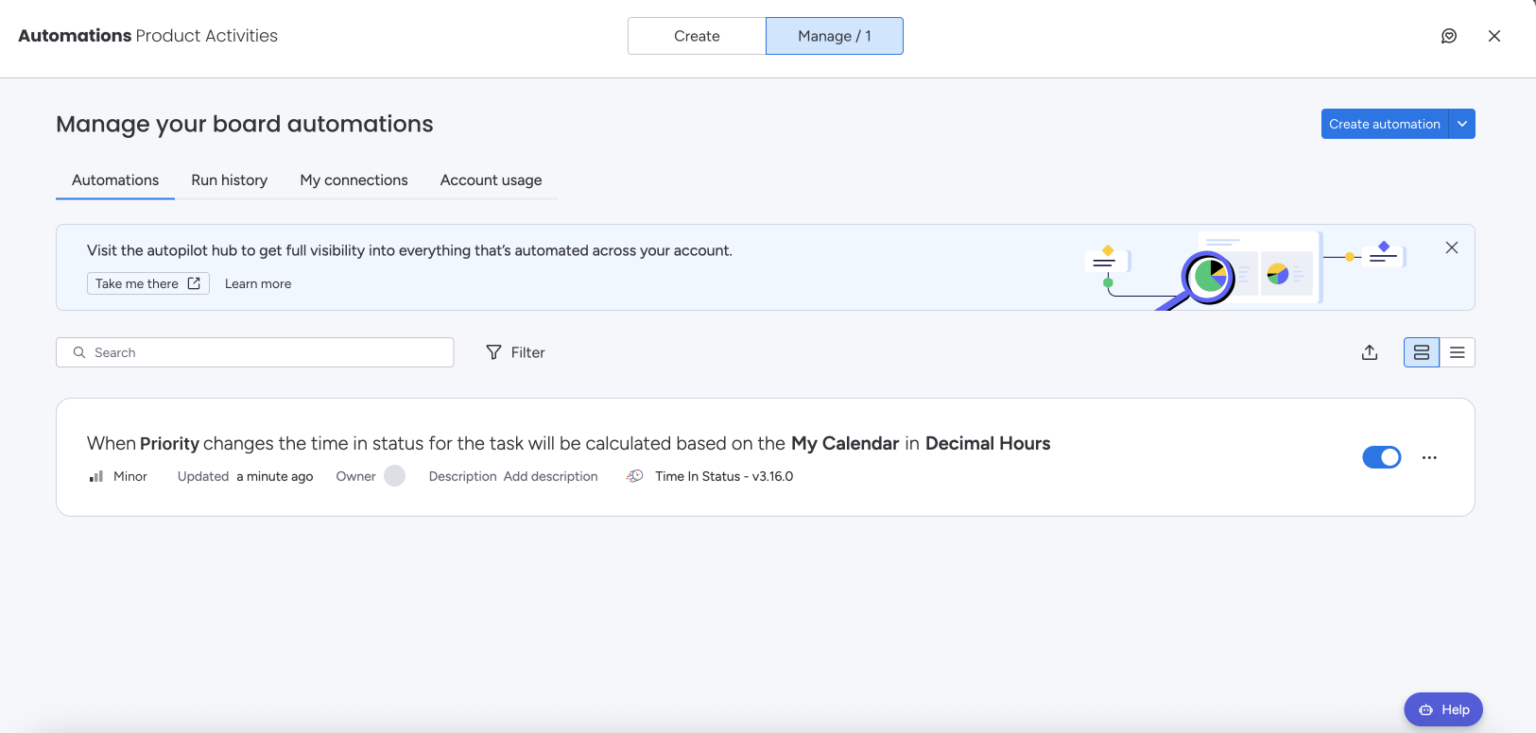Go to the My connections tab
The width and height of the screenshot is (1536, 733).
(354, 180)
